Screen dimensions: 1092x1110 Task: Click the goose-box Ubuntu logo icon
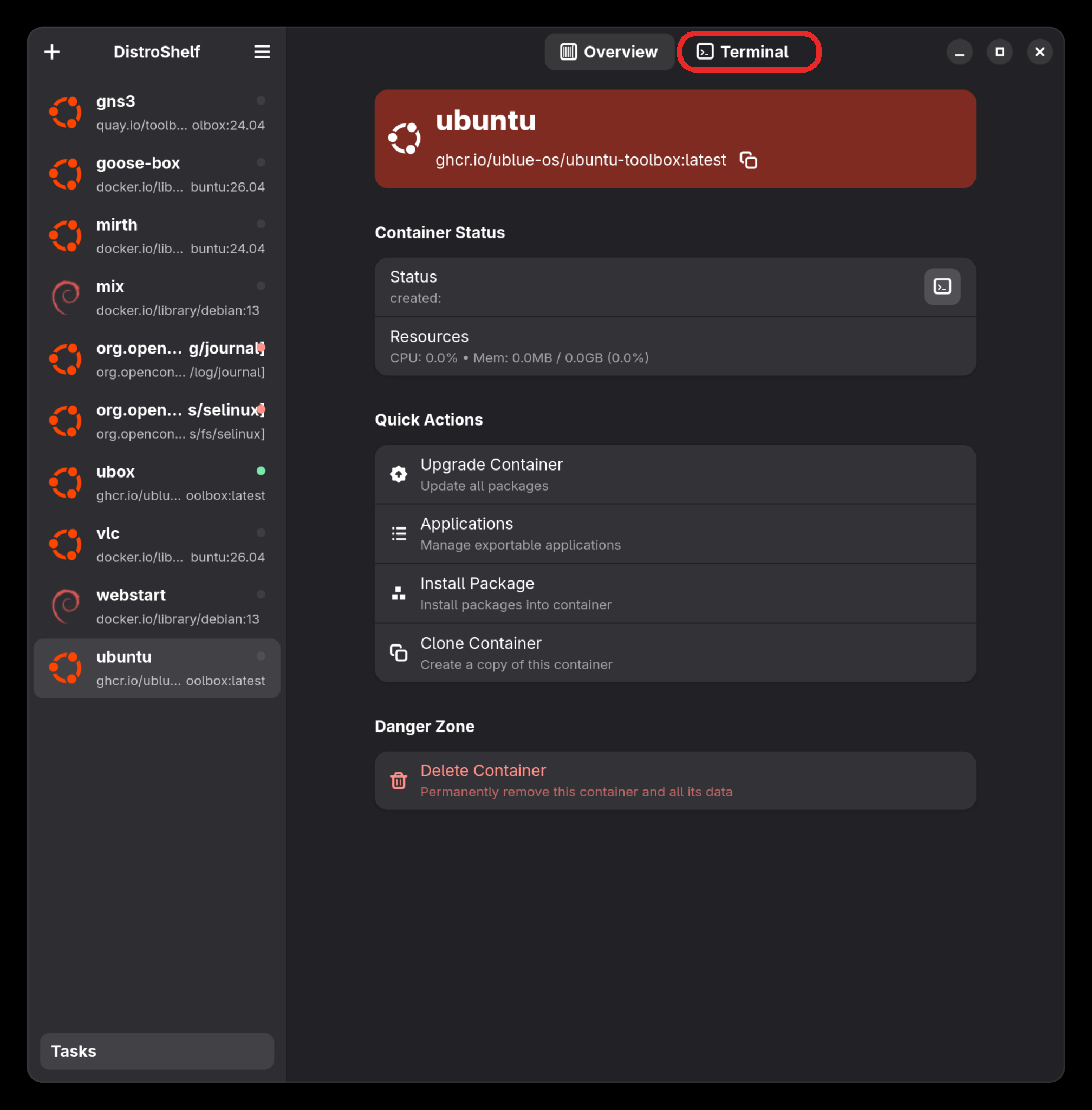(66, 174)
